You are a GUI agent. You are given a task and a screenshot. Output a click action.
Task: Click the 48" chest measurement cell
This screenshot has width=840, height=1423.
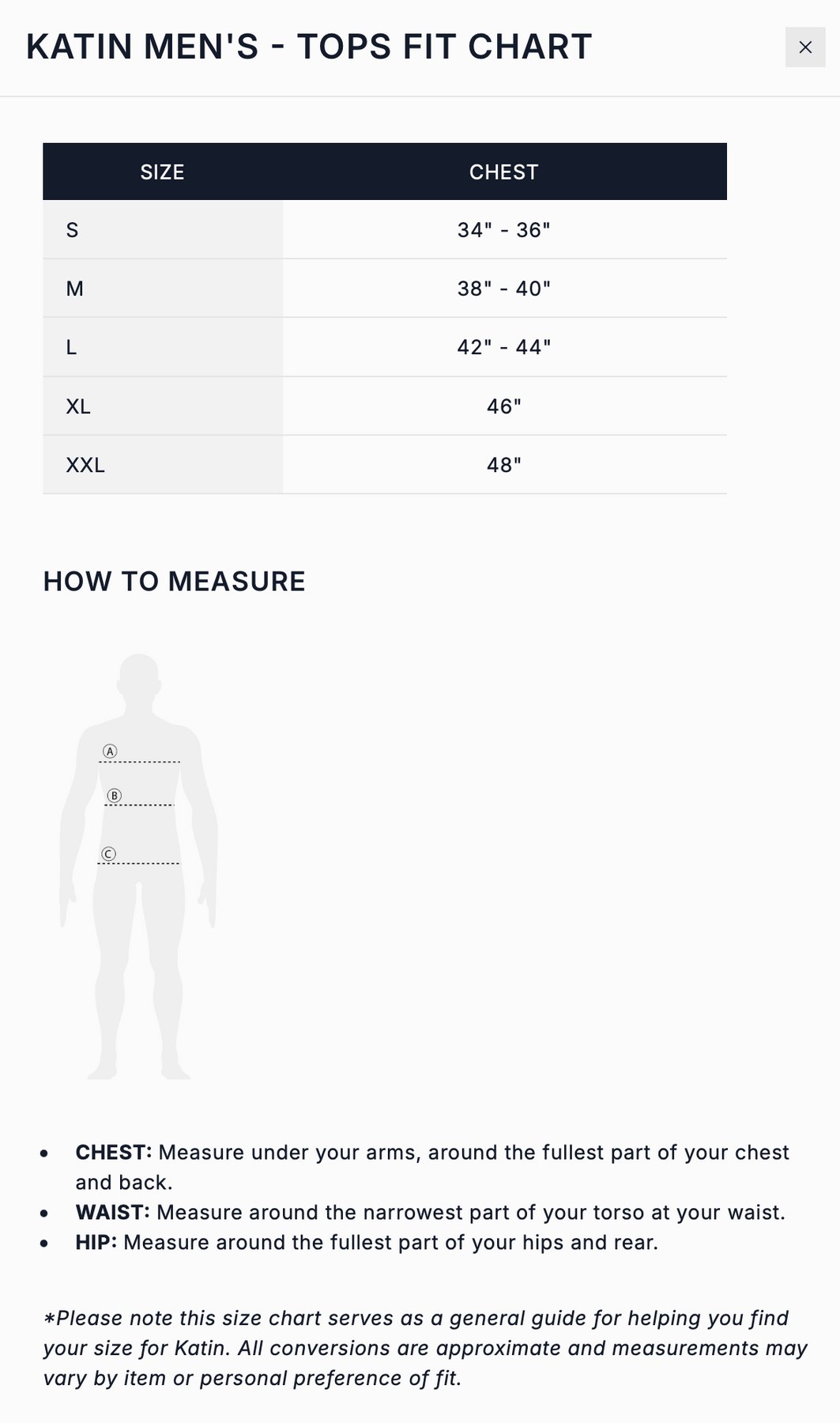[504, 465]
